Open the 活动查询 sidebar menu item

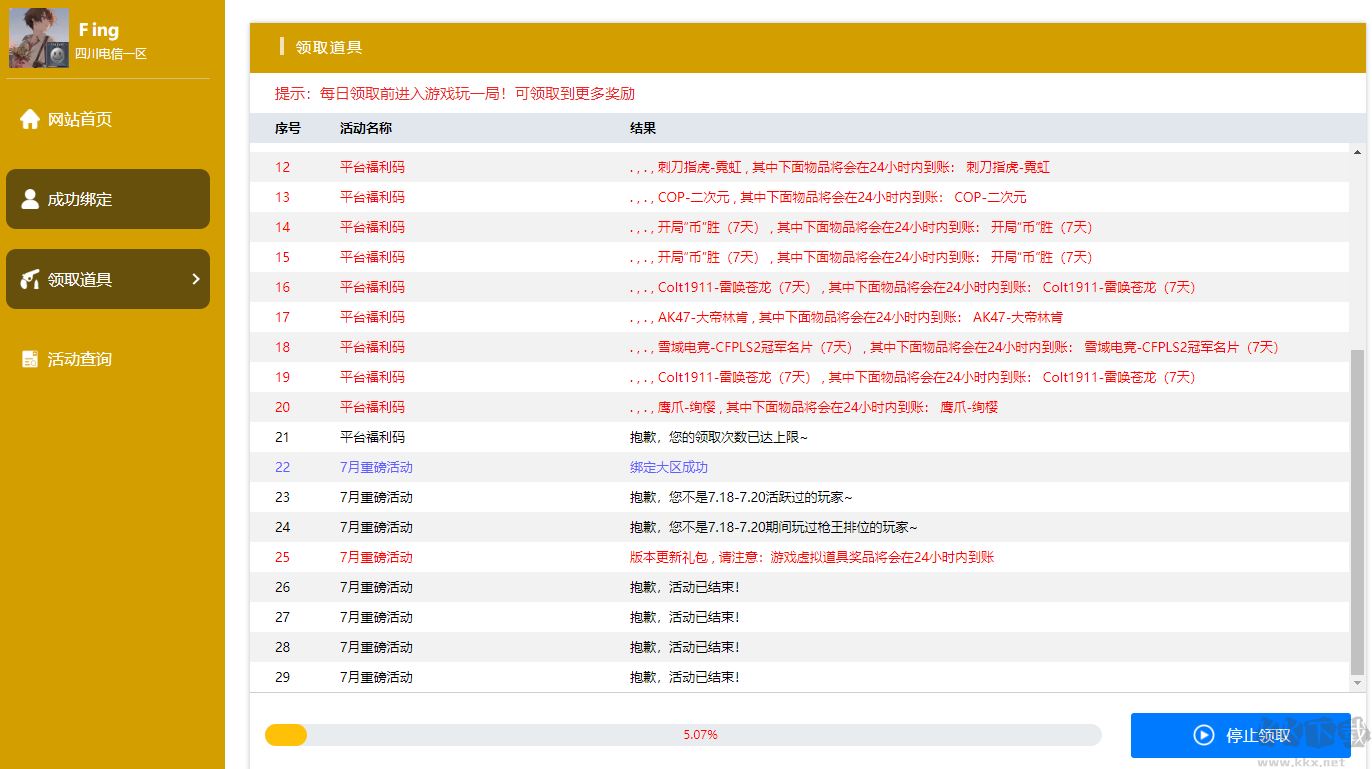(x=79, y=358)
